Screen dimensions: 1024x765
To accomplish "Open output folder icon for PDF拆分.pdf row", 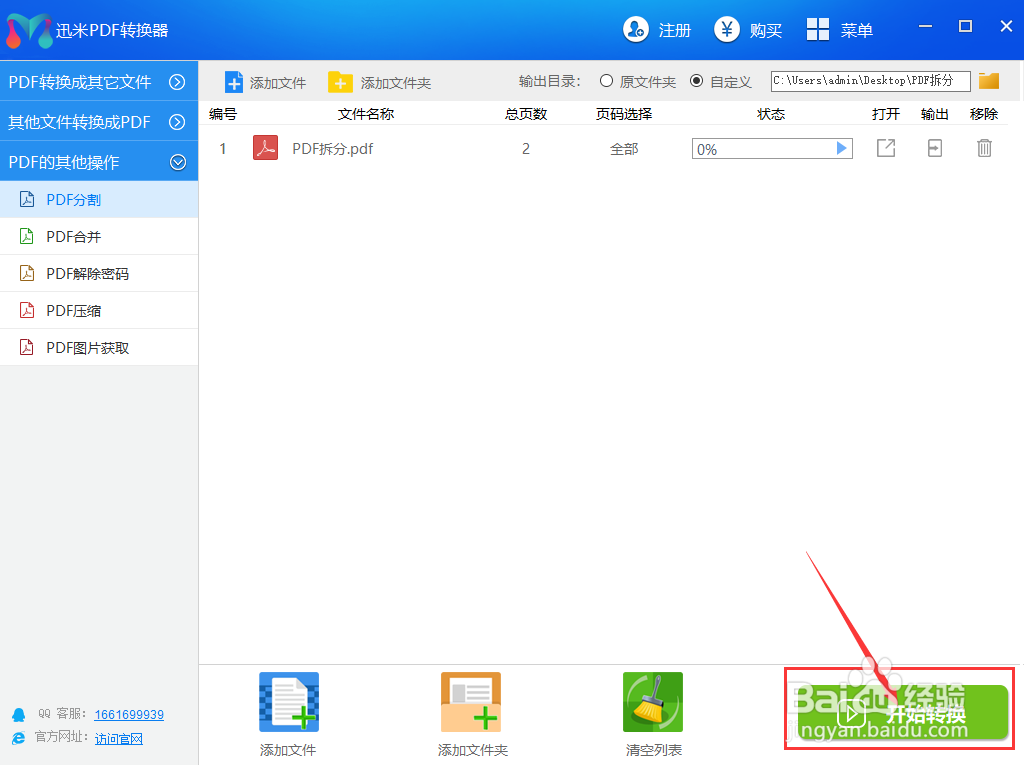I will coord(934,147).
